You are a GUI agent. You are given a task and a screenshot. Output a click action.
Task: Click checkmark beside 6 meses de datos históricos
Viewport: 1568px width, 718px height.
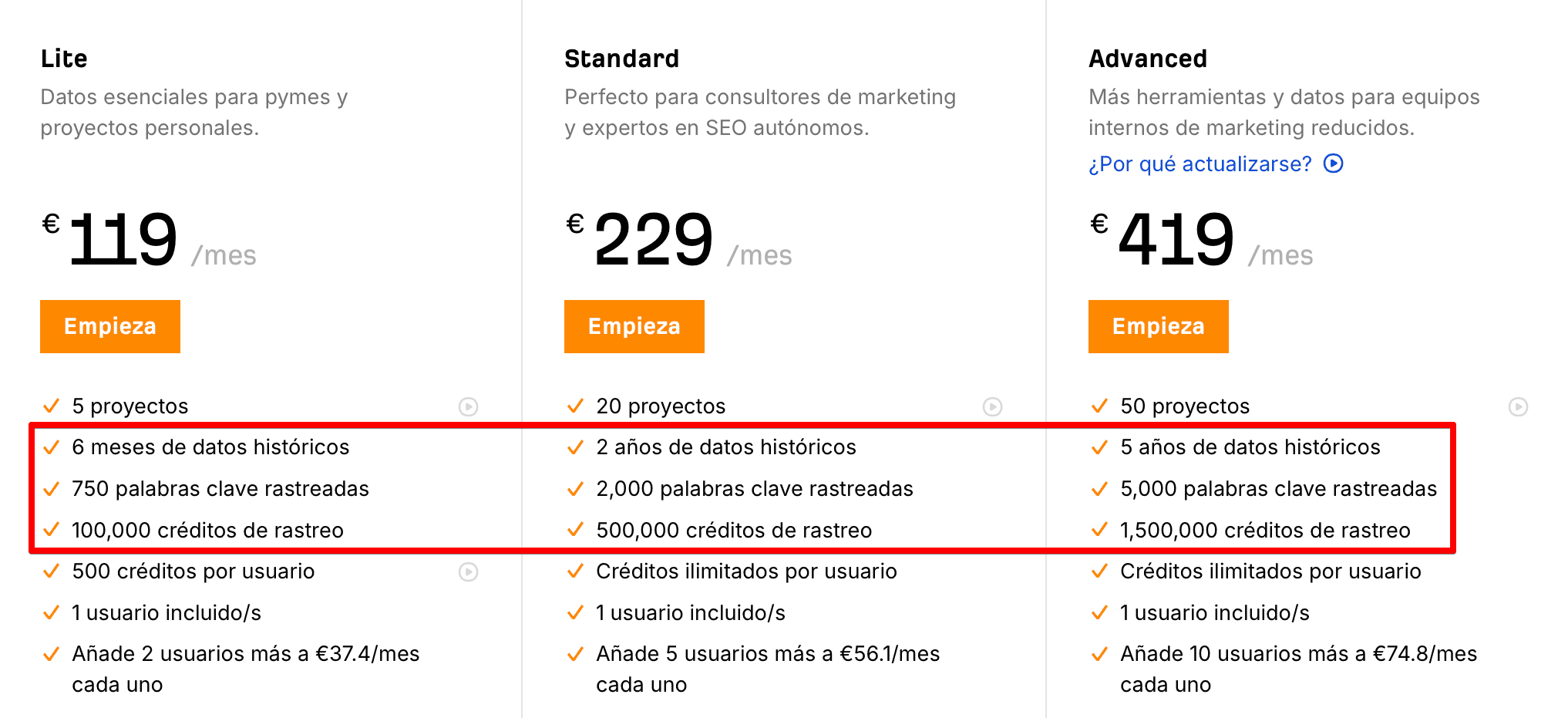coord(52,447)
